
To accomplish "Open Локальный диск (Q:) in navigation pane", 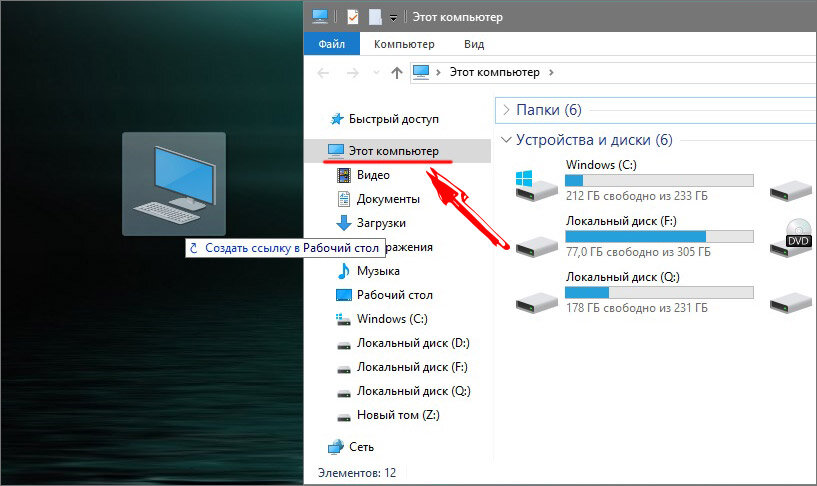I will [414, 391].
